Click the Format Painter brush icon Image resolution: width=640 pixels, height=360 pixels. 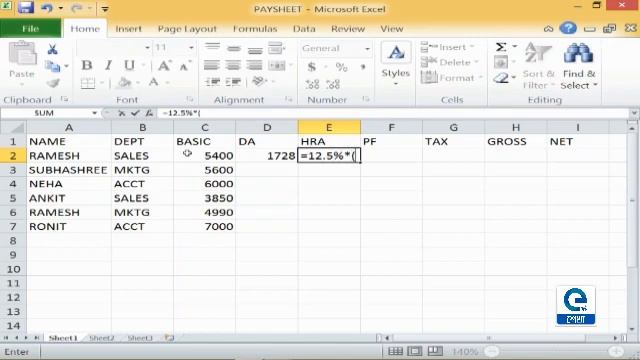click(52, 83)
